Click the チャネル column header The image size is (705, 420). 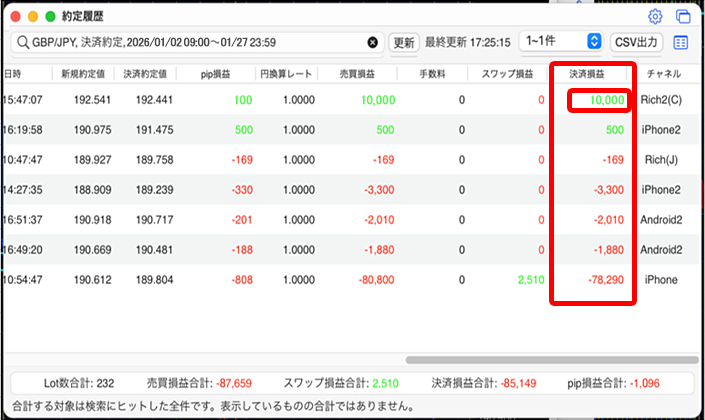coord(664,74)
